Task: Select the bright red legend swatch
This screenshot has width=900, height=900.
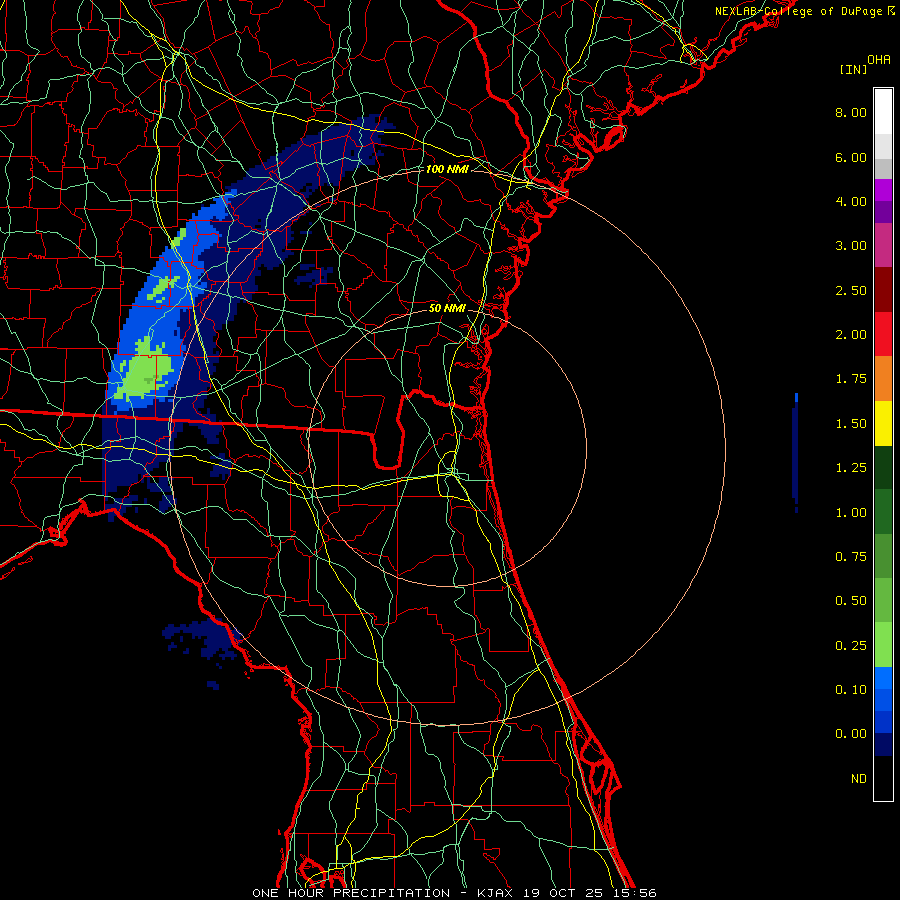Action: point(883,334)
